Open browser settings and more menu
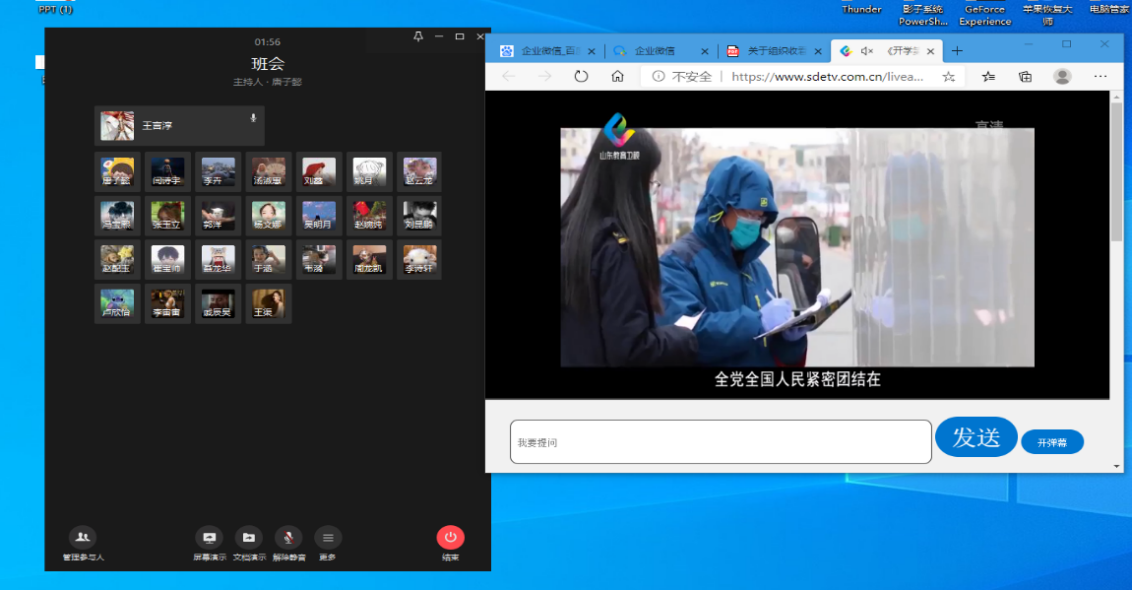 pyautogui.click(x=1100, y=76)
